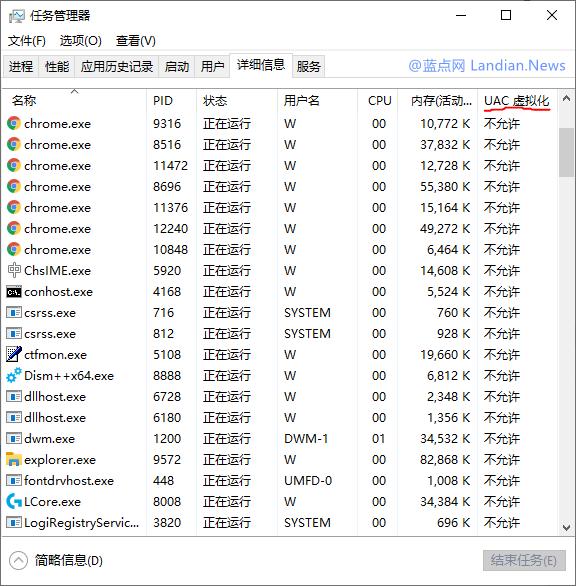Click PID 5920 of ChsIME.exe
This screenshot has height=586, width=576.
(x=167, y=270)
